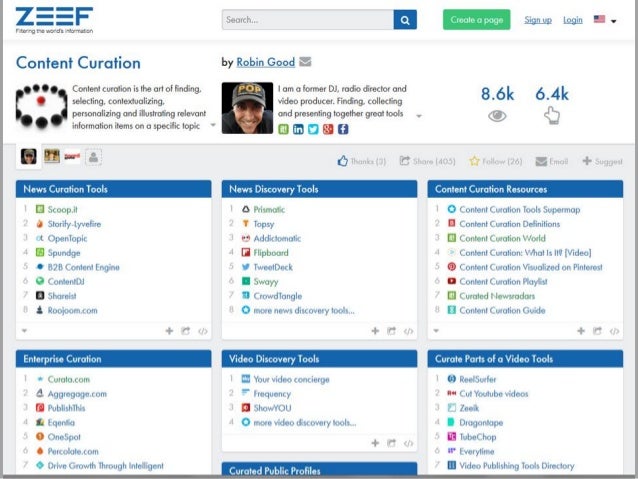
Task: Click the email envelope icon beside Robin Good
Action: point(305,62)
